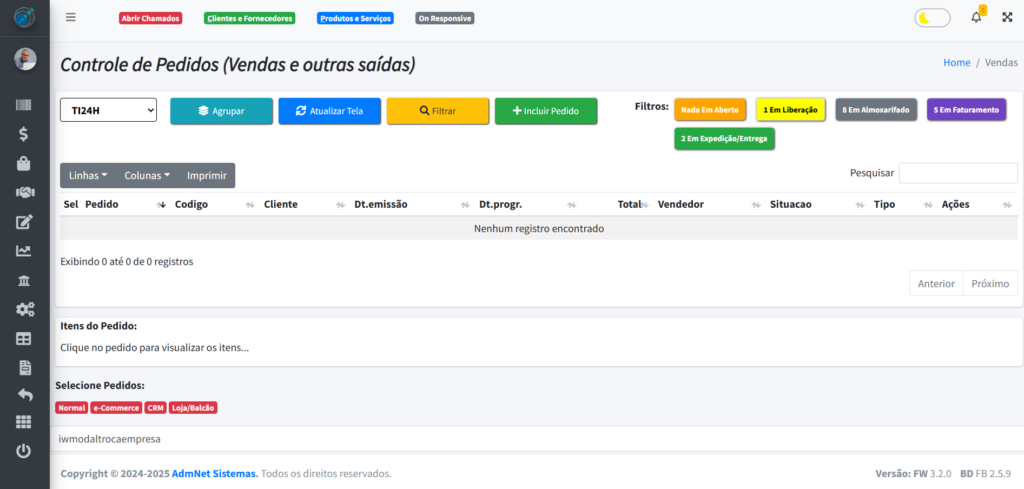Click the Incluir Pedido button
The width and height of the screenshot is (1024, 489).
(x=545, y=111)
